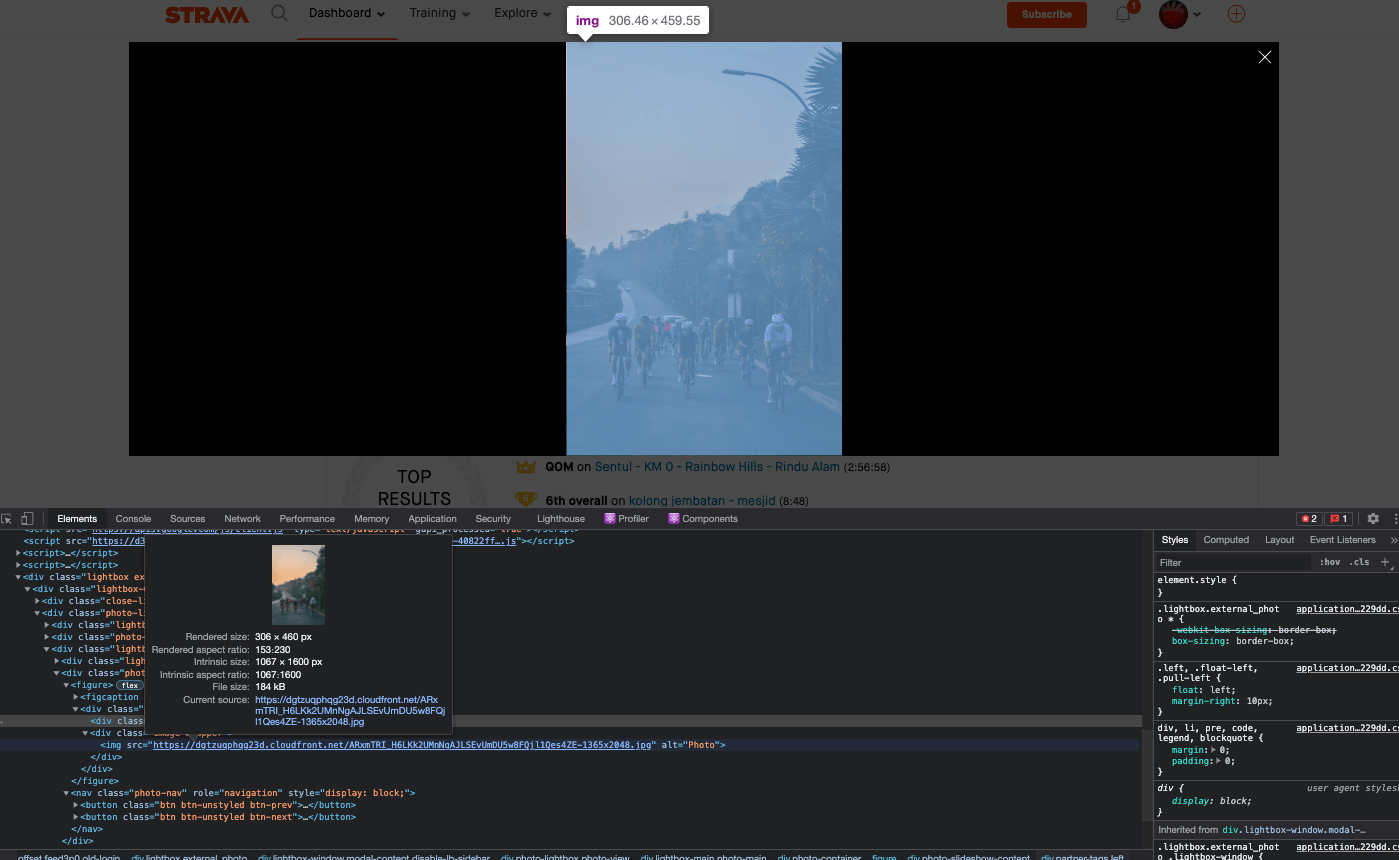Image resolution: width=1399 pixels, height=860 pixels.
Task: Click the Strava logo
Action: 207,15
